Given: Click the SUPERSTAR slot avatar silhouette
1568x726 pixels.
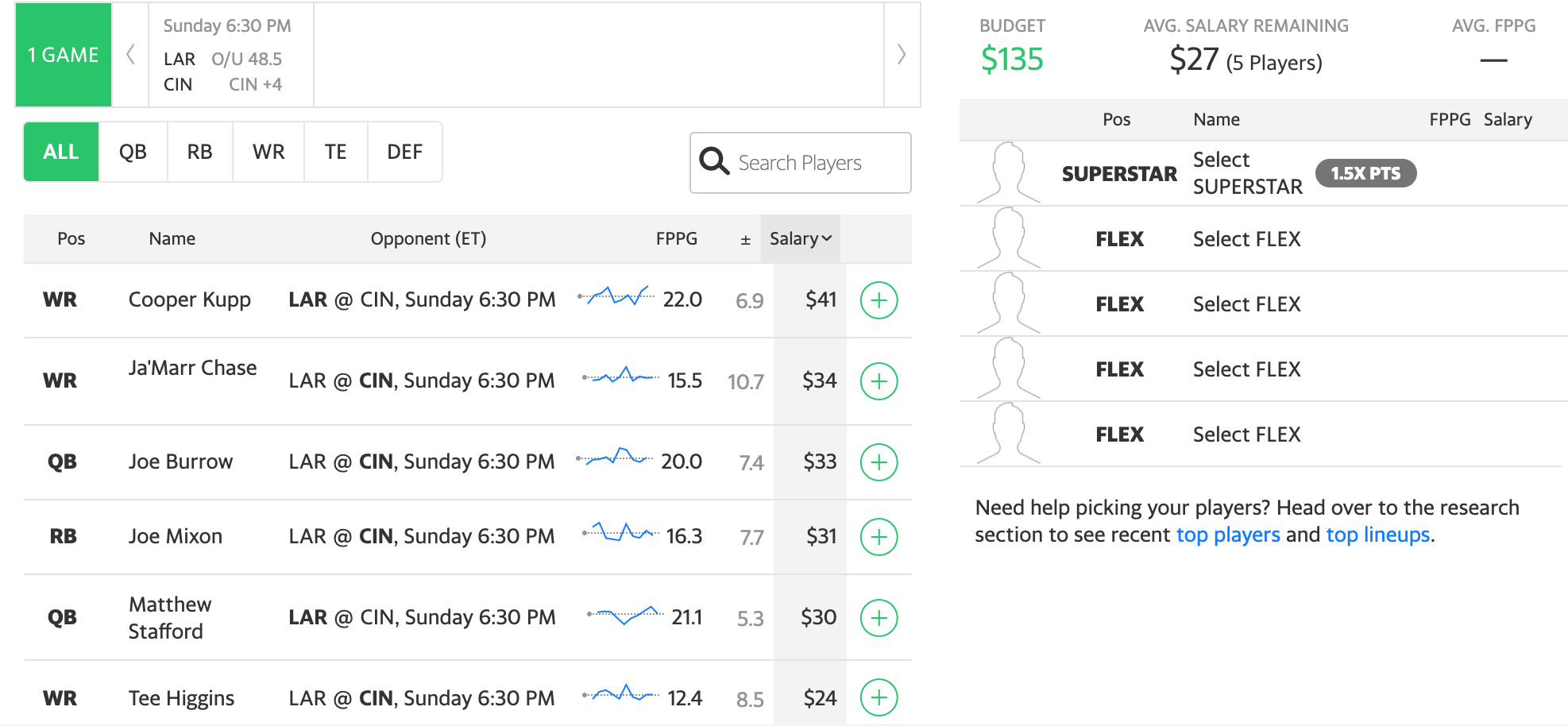Looking at the screenshot, I should pyautogui.click(x=1008, y=173).
